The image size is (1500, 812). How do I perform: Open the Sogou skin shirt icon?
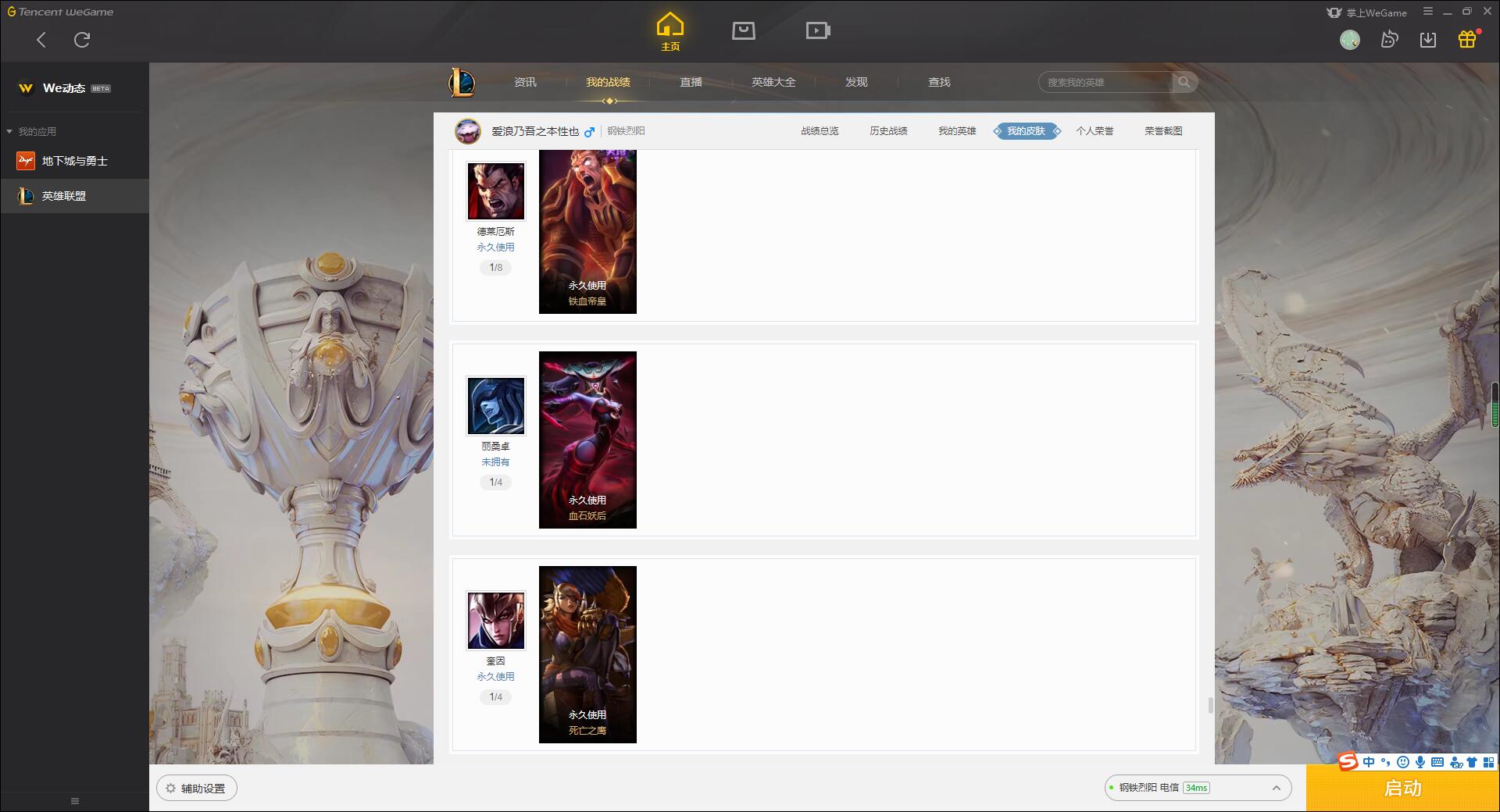pyautogui.click(x=1473, y=763)
